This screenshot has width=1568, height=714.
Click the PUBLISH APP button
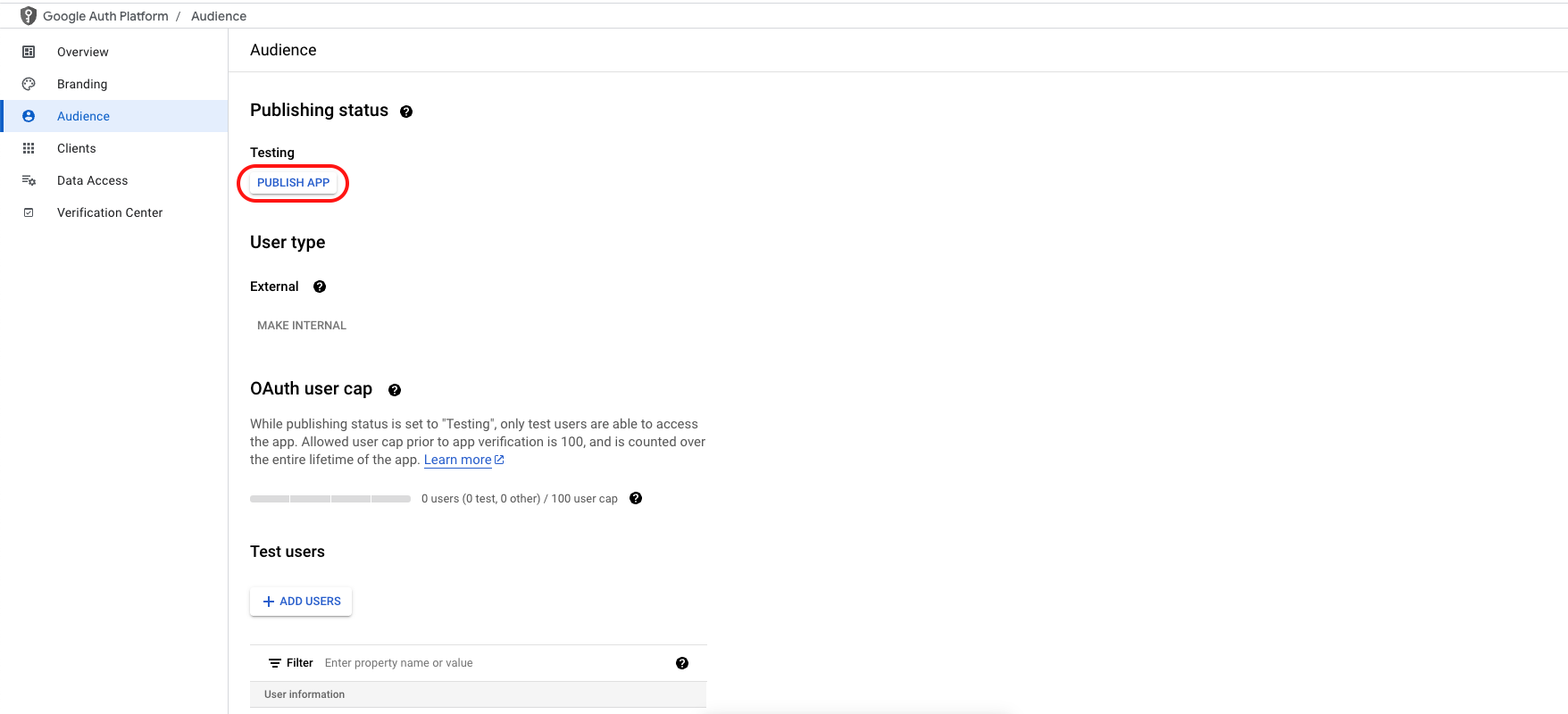tap(293, 183)
